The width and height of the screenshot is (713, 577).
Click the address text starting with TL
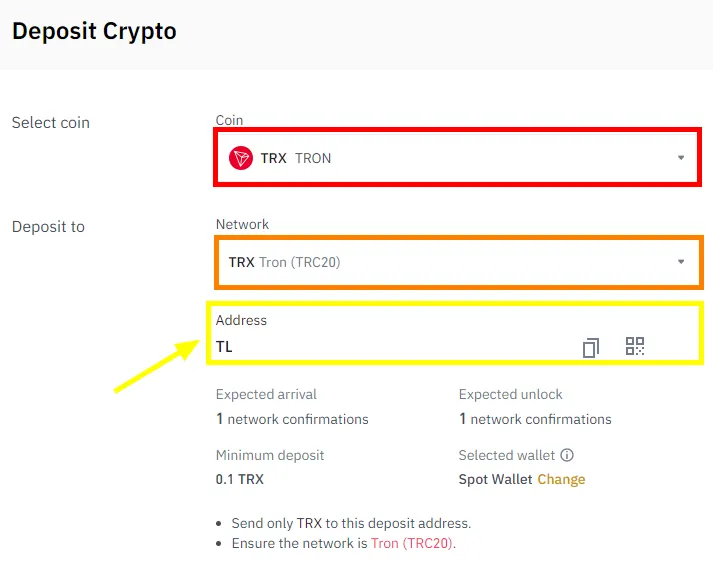click(x=224, y=347)
